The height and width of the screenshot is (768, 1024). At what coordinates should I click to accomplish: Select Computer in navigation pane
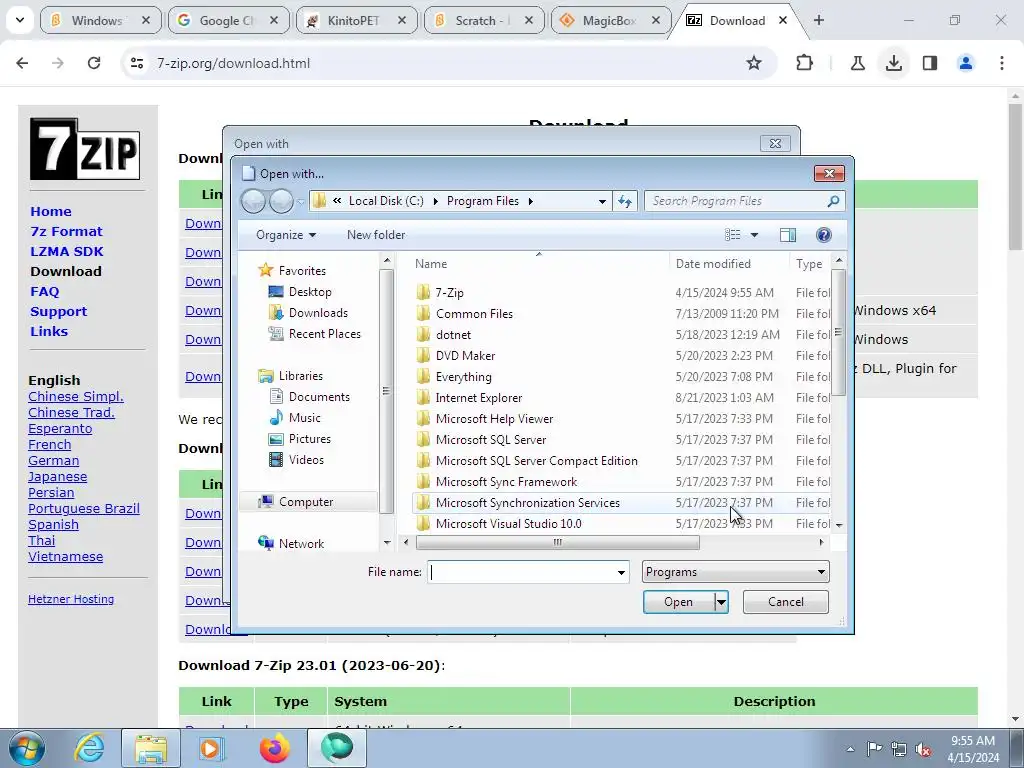[x=306, y=502]
